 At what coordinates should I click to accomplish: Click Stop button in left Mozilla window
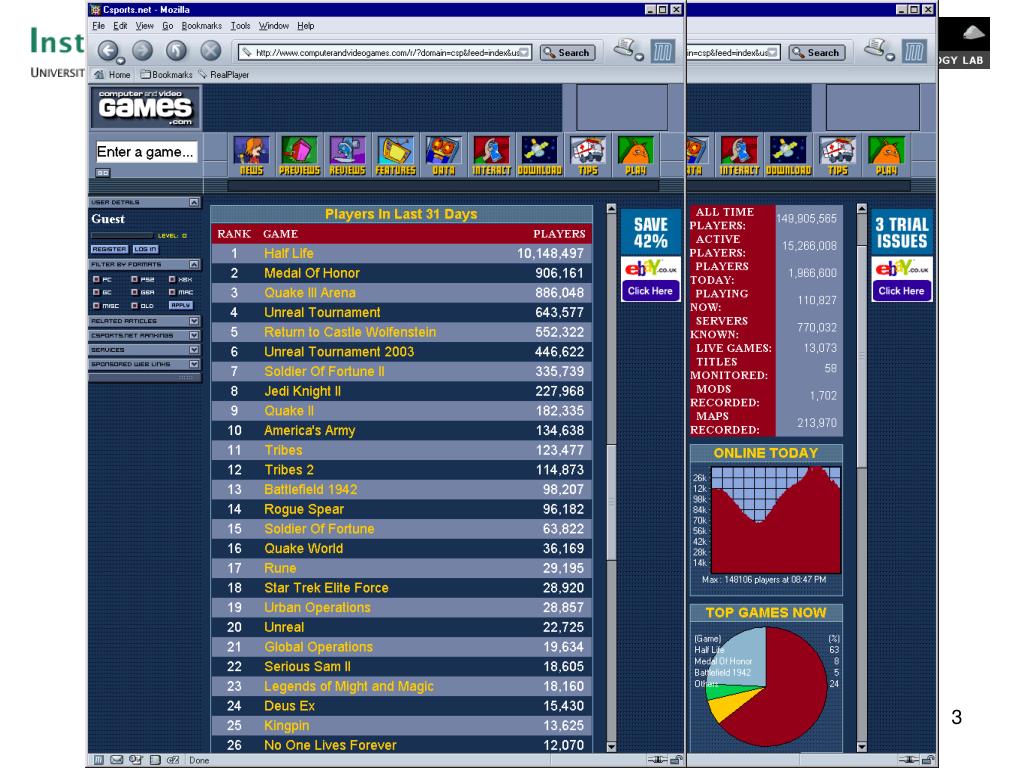coord(210,51)
